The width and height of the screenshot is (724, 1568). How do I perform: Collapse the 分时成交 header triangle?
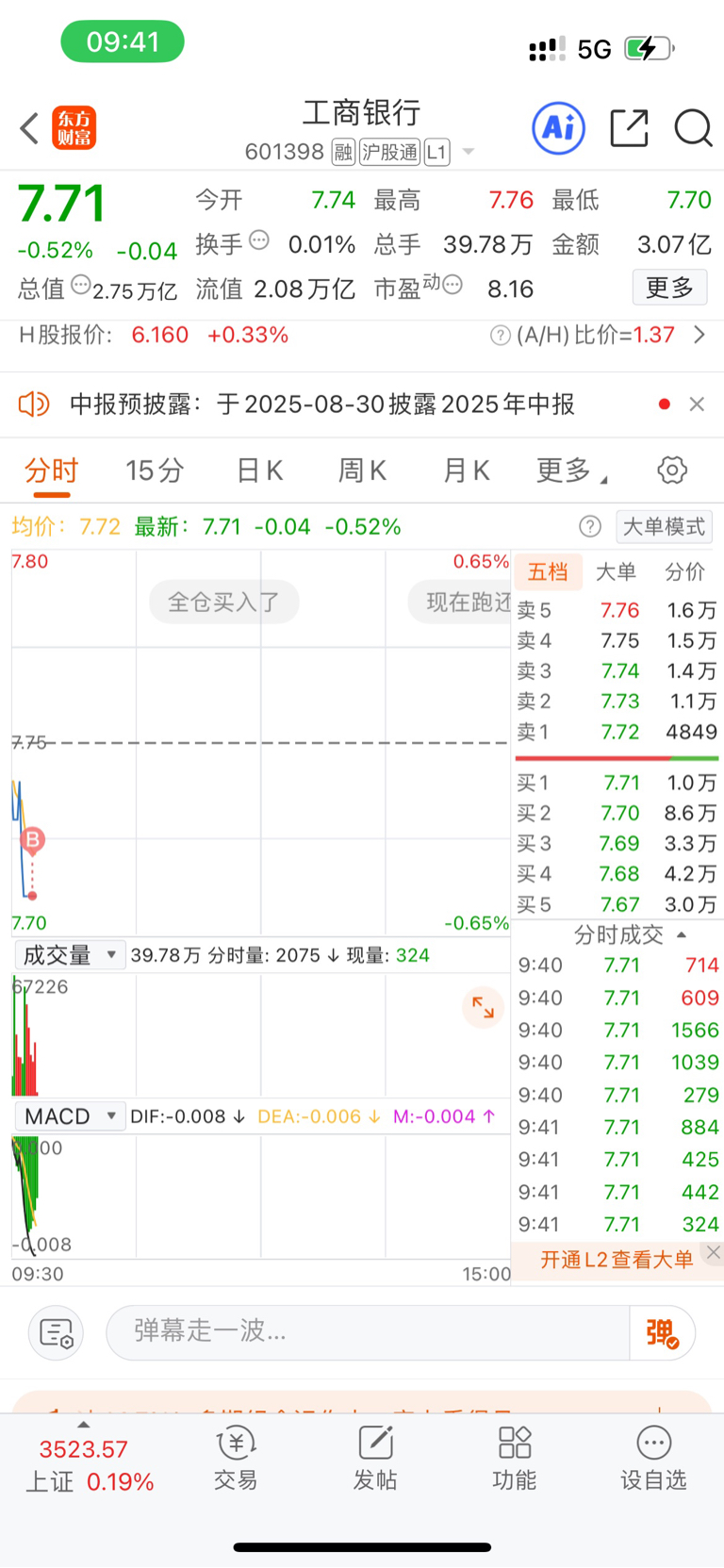point(683,934)
